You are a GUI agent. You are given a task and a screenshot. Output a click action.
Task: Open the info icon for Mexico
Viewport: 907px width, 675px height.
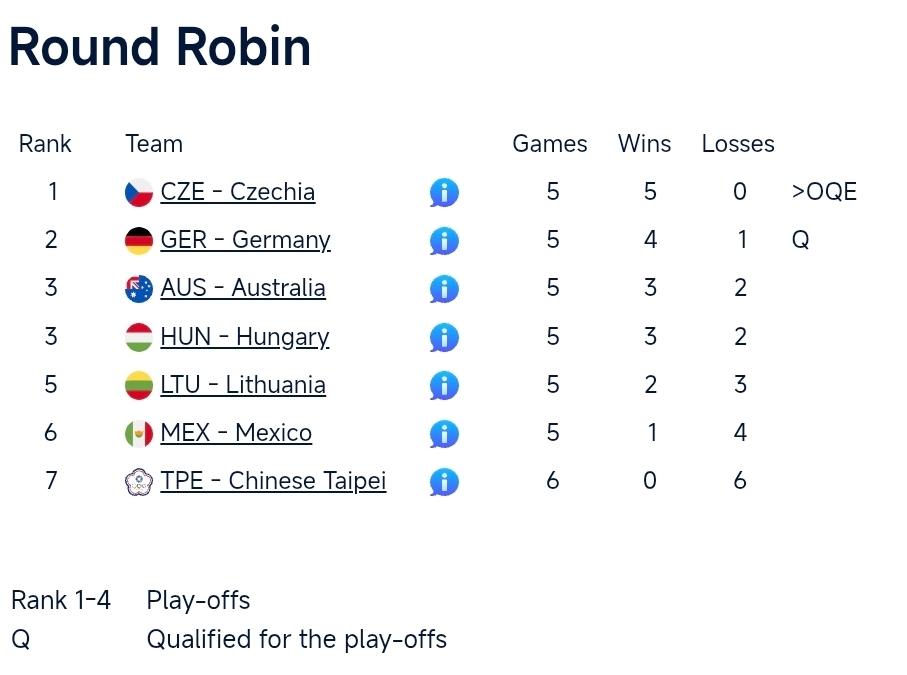point(444,433)
